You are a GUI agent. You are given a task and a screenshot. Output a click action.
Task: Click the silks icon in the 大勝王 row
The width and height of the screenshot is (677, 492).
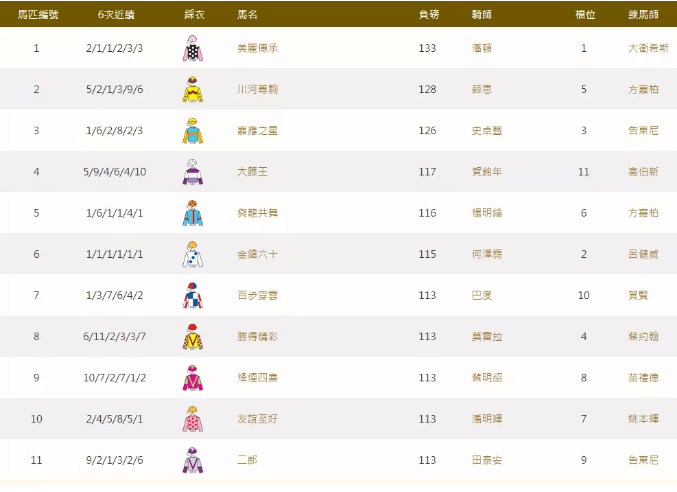pos(192,172)
